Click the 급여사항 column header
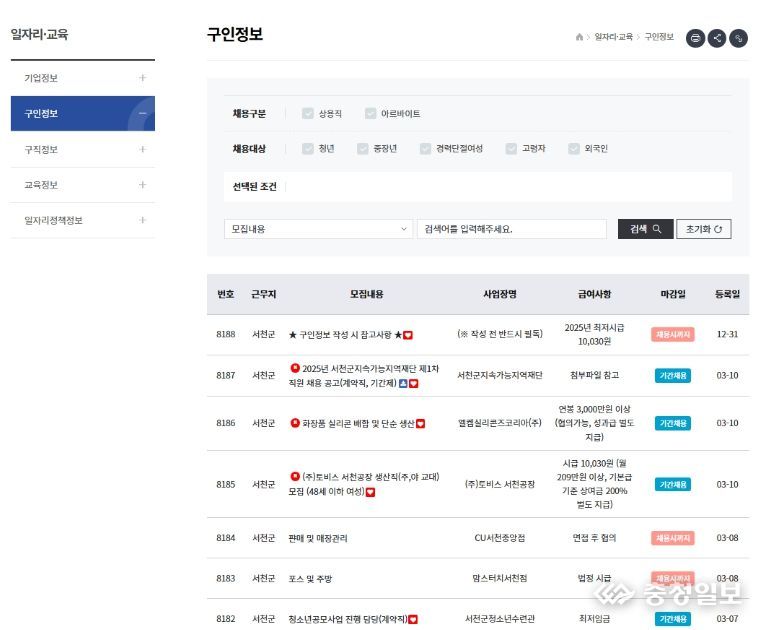The height and width of the screenshot is (630, 765). coord(594,294)
